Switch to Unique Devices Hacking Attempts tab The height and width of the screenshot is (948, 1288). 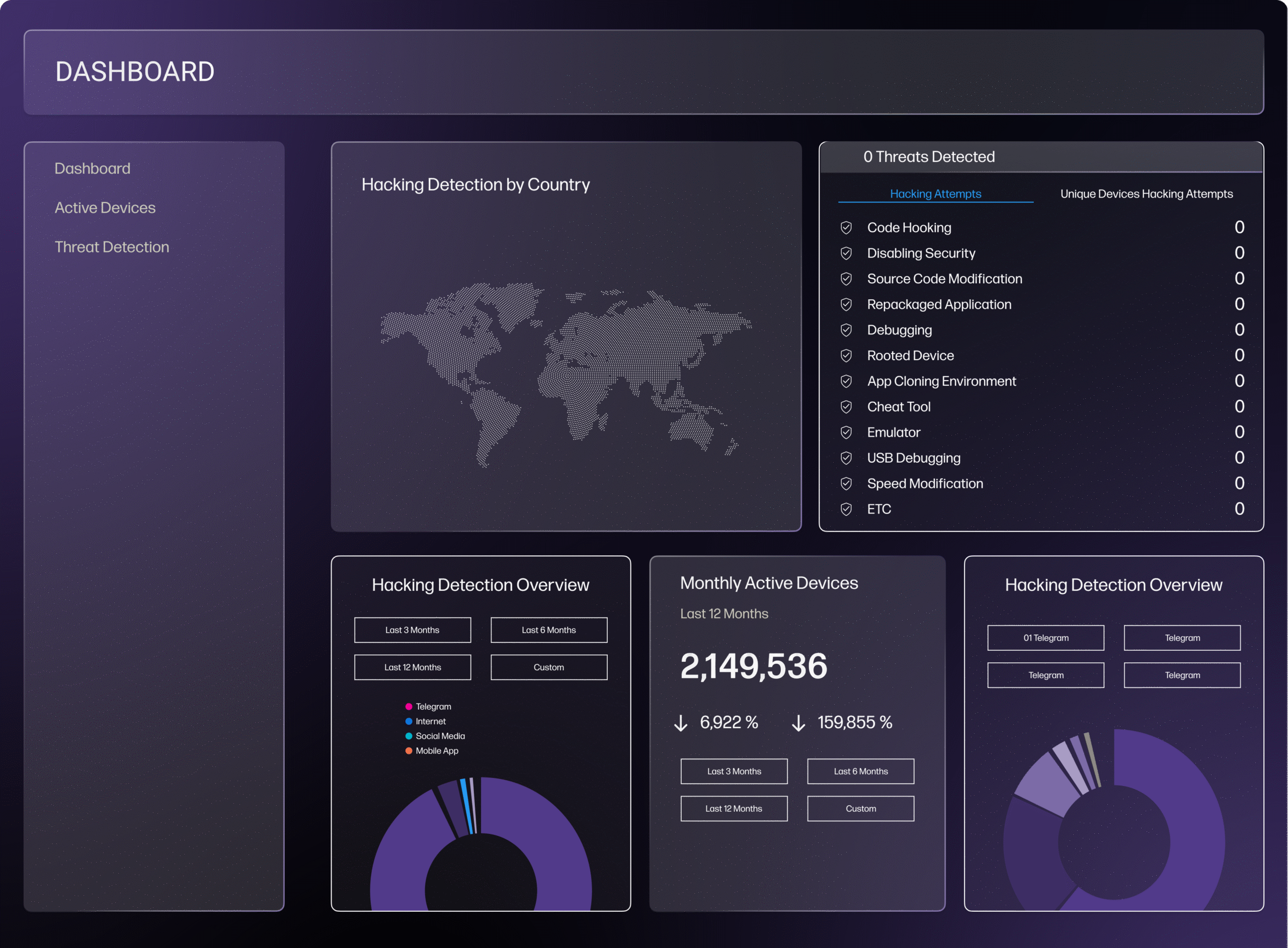coord(1146,194)
